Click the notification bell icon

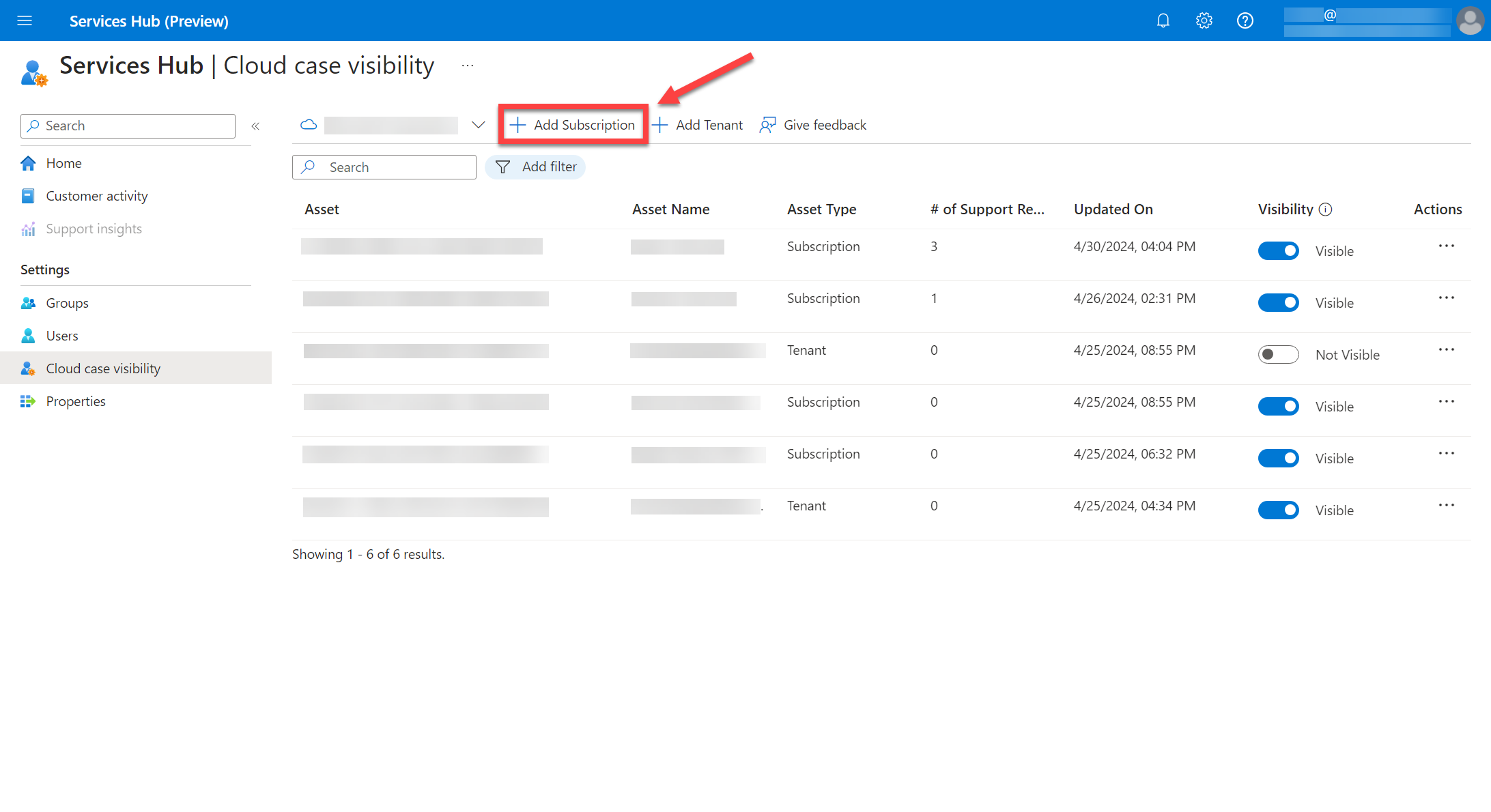(1164, 20)
